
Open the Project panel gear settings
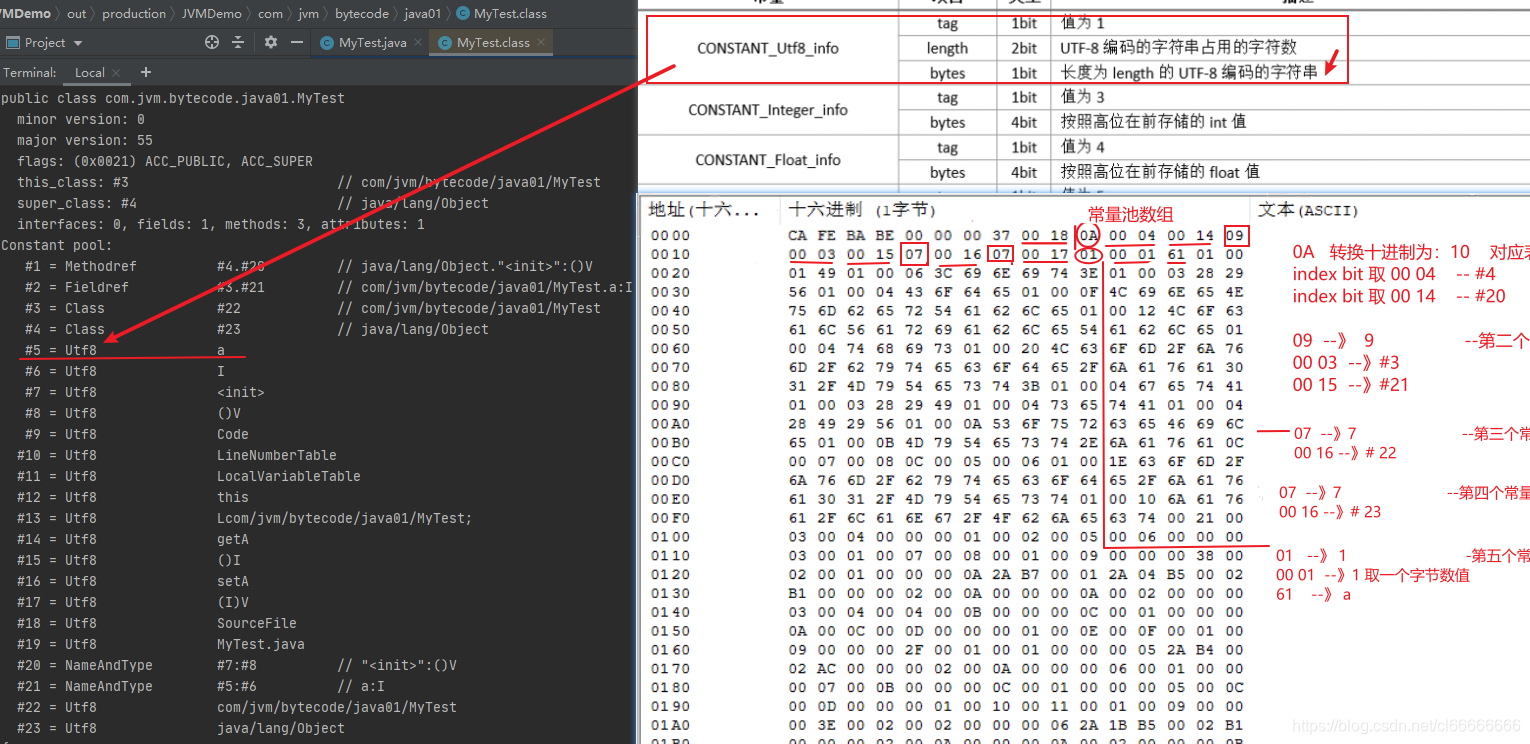[271, 43]
